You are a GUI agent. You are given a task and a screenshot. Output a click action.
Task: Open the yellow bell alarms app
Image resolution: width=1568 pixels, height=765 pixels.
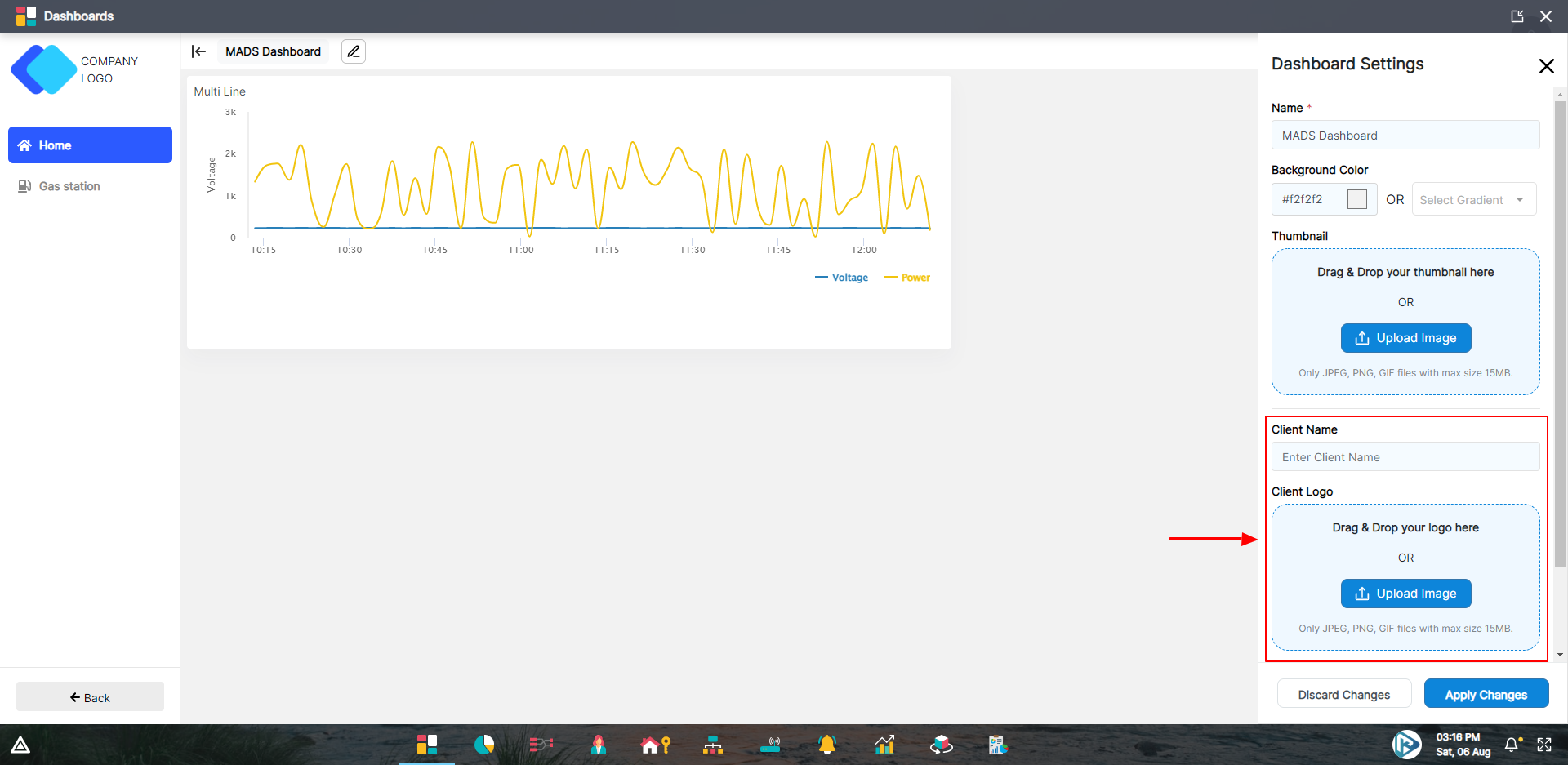827,745
